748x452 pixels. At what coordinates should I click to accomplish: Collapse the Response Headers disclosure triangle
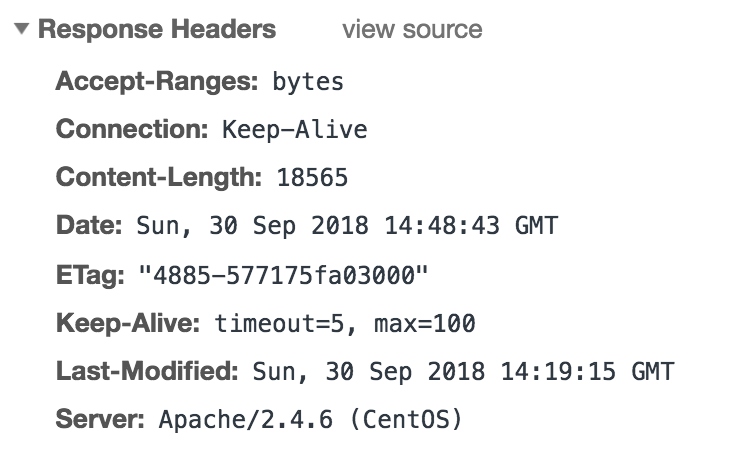[x=22, y=30]
